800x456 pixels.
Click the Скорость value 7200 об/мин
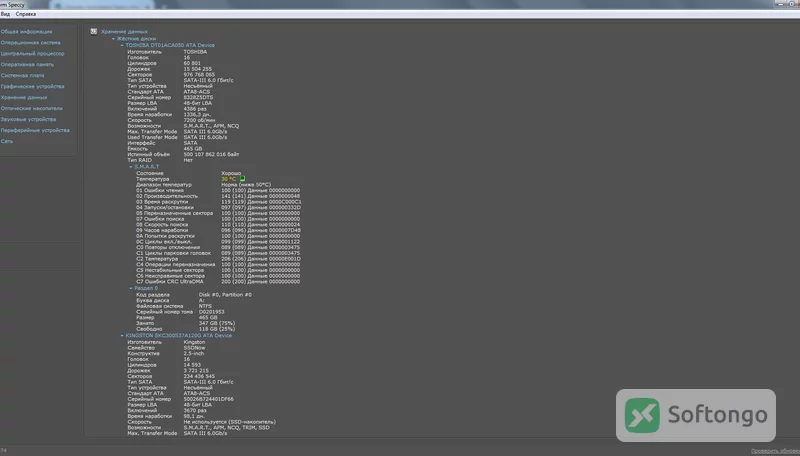pos(199,120)
